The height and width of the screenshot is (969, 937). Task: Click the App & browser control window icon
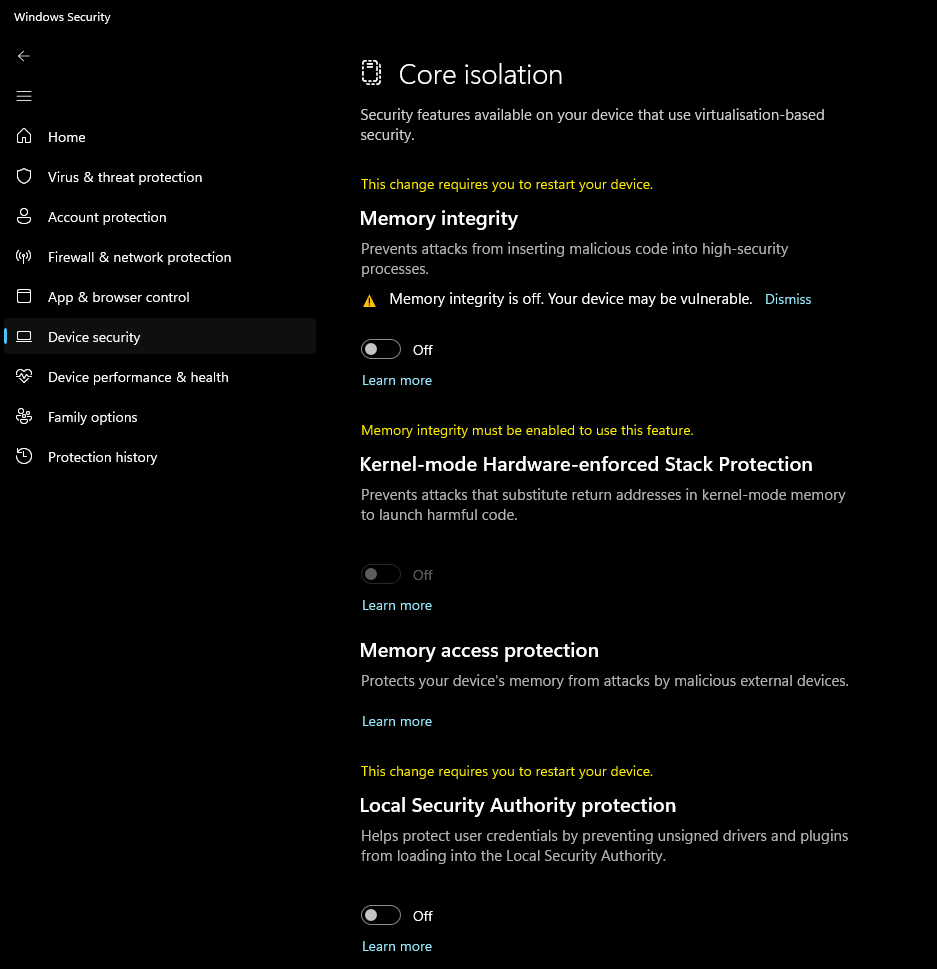click(23, 297)
